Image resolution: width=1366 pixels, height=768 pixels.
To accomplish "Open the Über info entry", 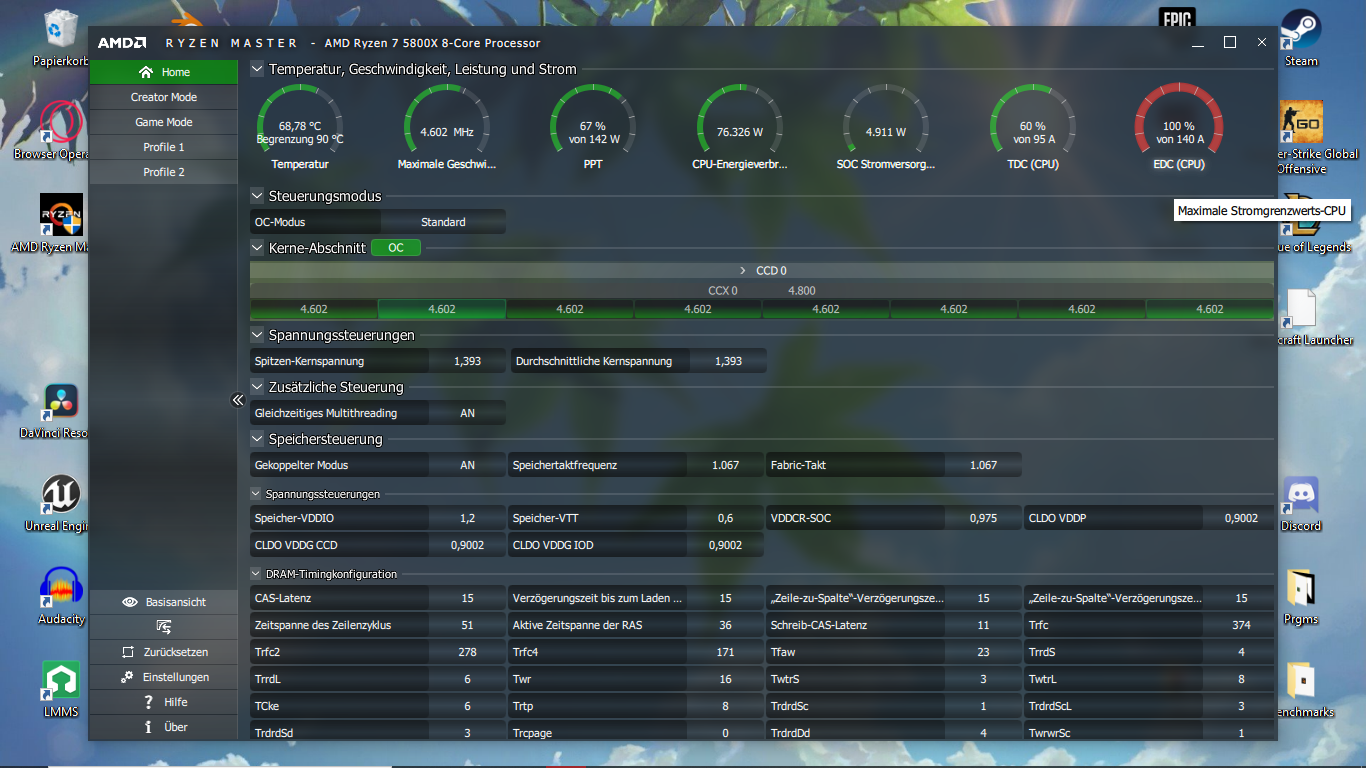I will point(164,727).
